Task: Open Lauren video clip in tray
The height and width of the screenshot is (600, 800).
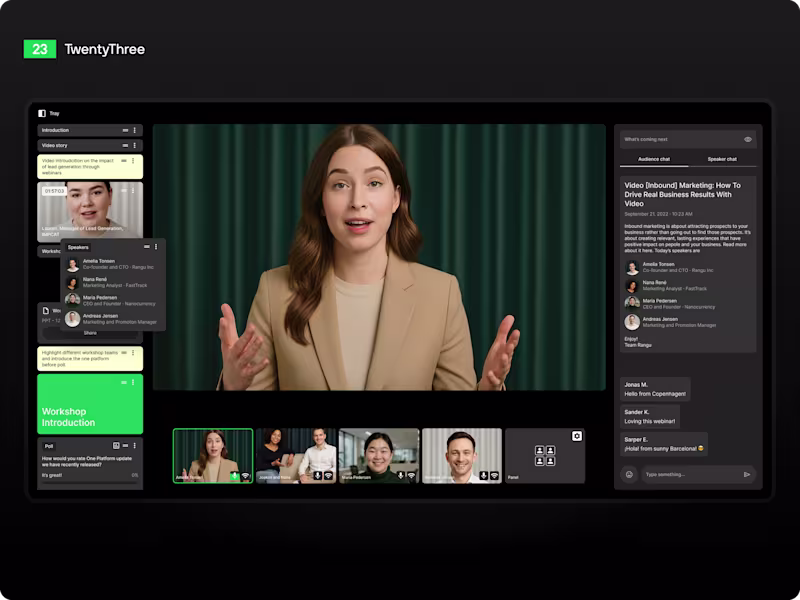Action: coord(90,212)
